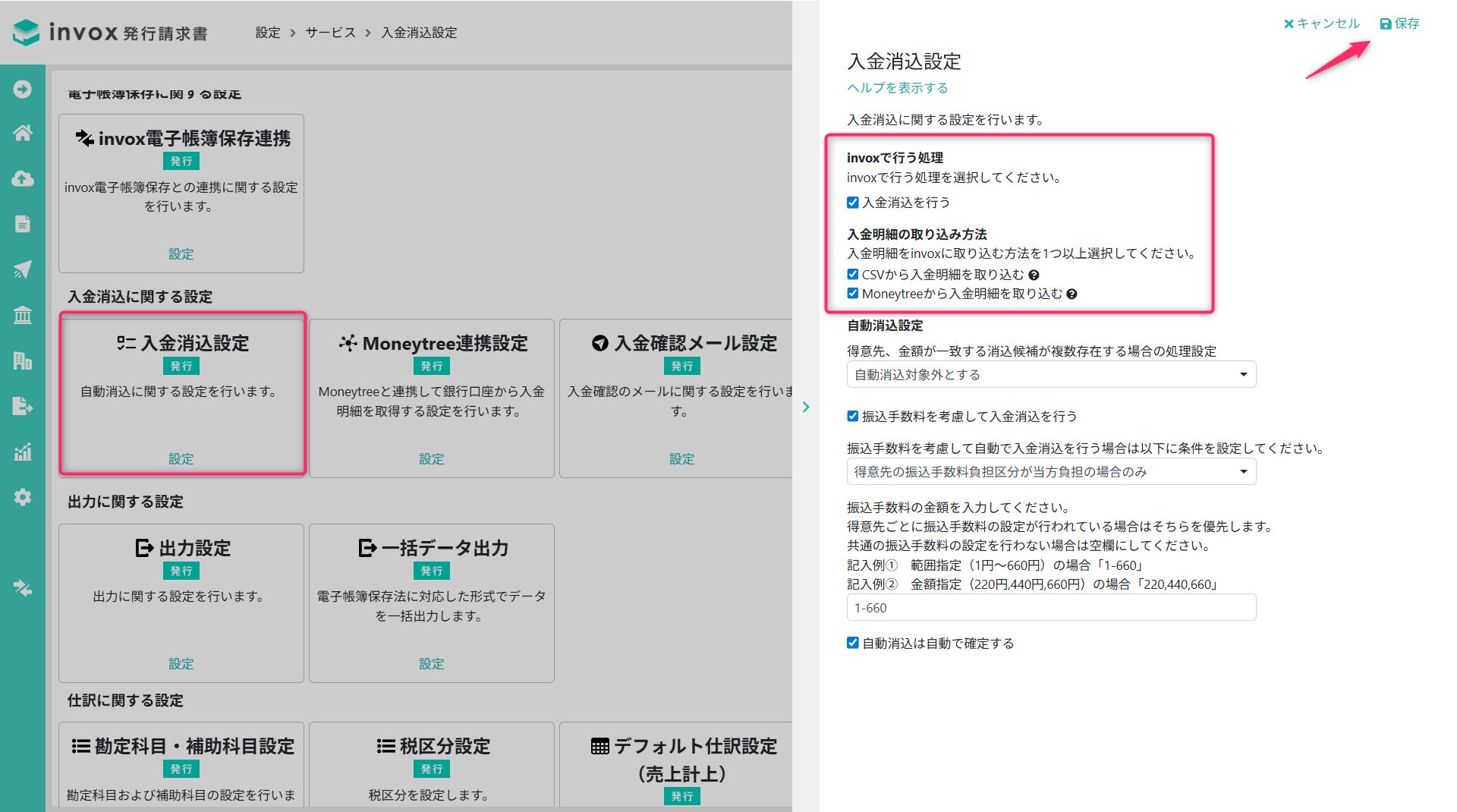
Task: Click 設定 link on invox電子帳簿保存連携 card
Action: (x=181, y=254)
